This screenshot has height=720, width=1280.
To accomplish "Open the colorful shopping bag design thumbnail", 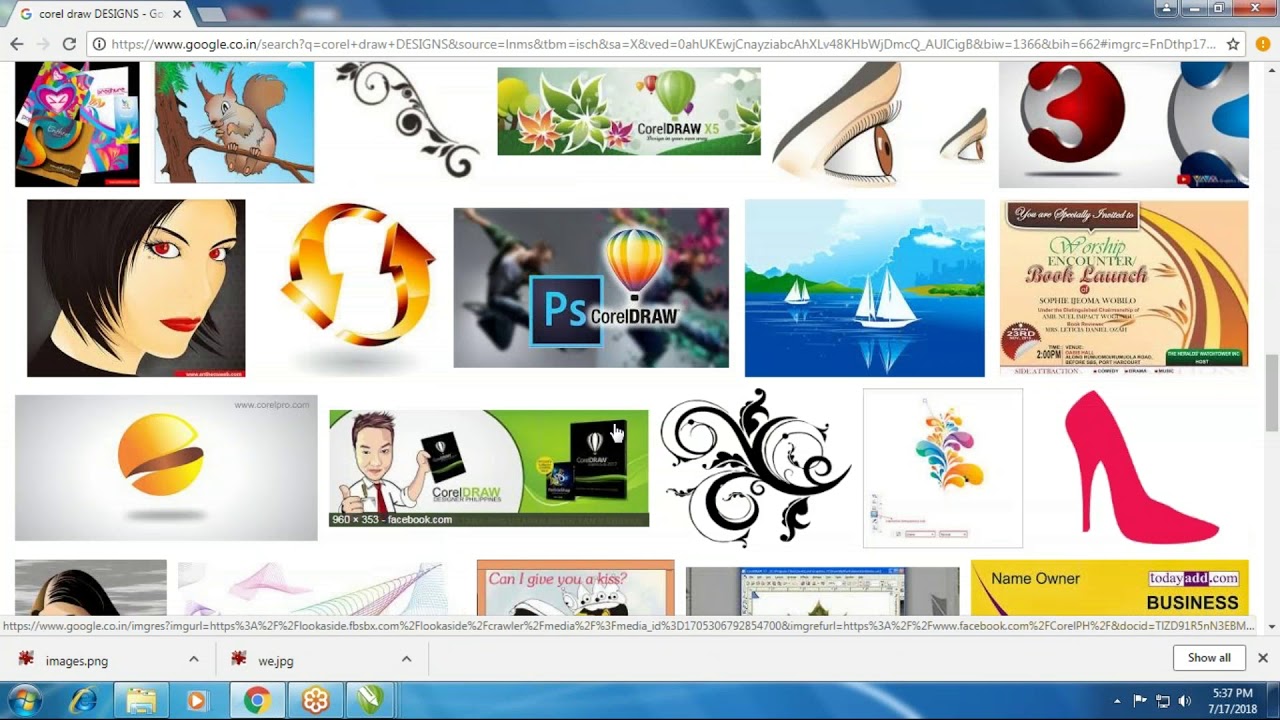I will (77, 124).
